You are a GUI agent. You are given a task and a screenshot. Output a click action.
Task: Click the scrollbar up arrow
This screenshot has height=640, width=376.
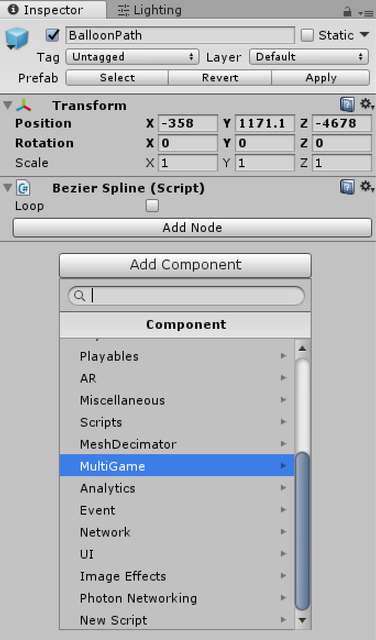[x=302, y=349]
